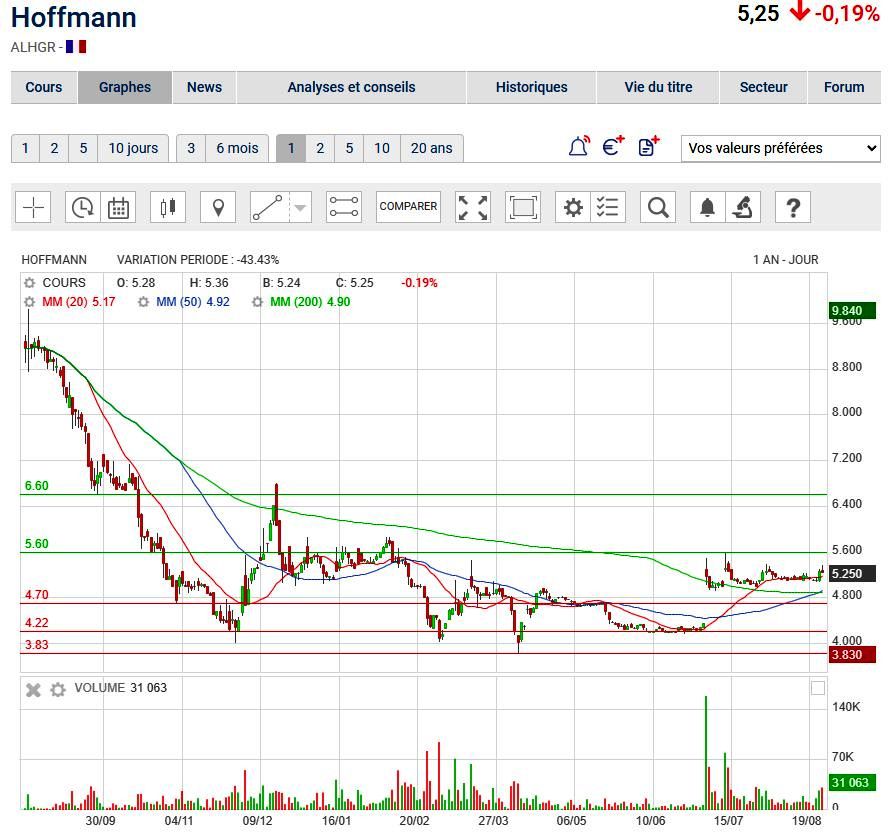Add a price alert bell icon
The width and height of the screenshot is (893, 833).
tap(579, 147)
